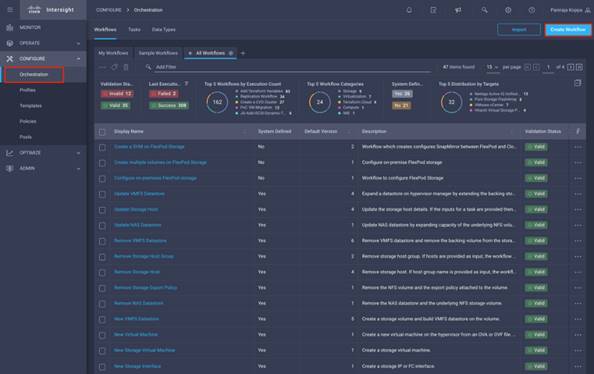Click the ADMIN sidebar icon
The height and width of the screenshot is (374, 594).
10,168
